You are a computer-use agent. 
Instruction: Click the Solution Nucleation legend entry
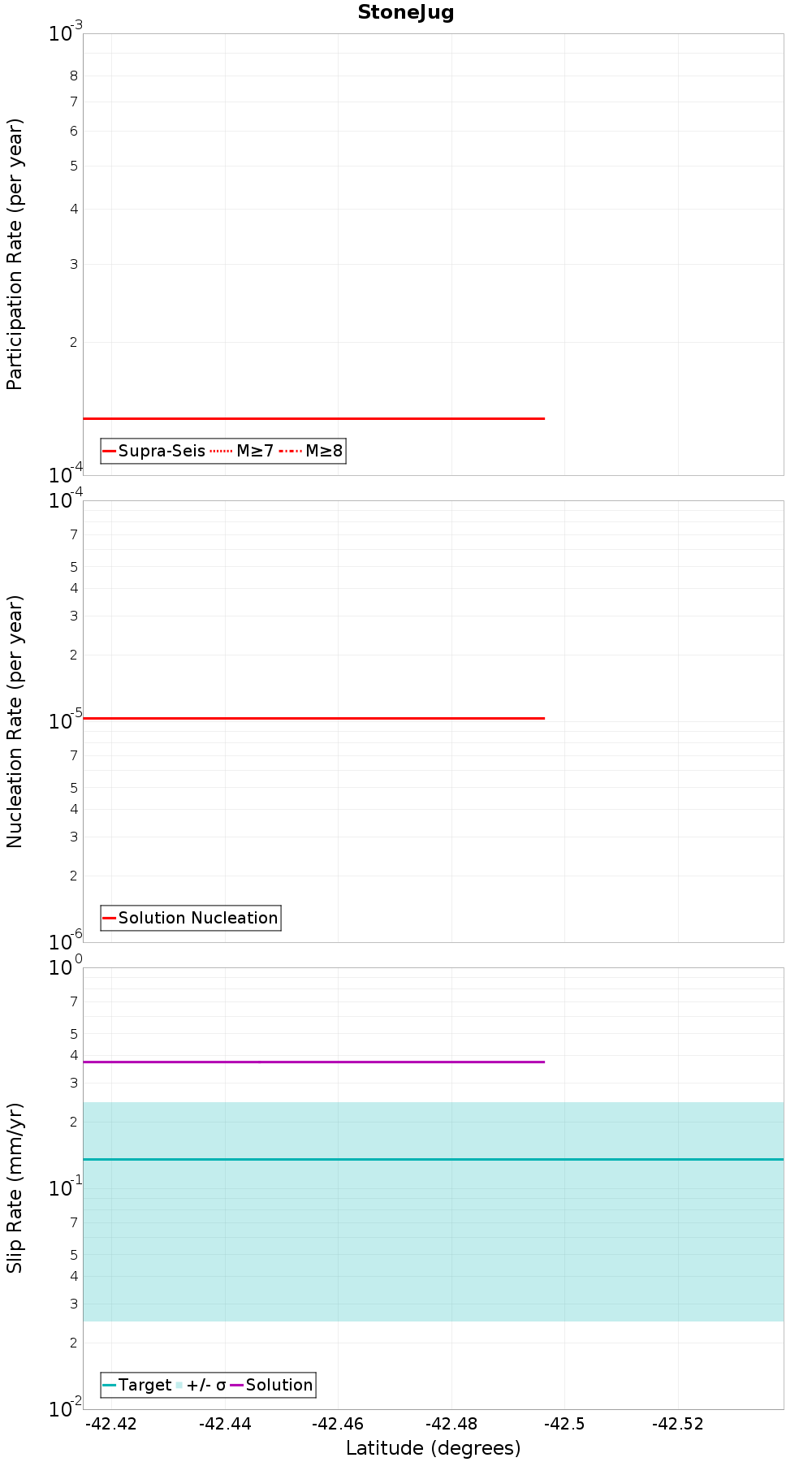point(191,918)
